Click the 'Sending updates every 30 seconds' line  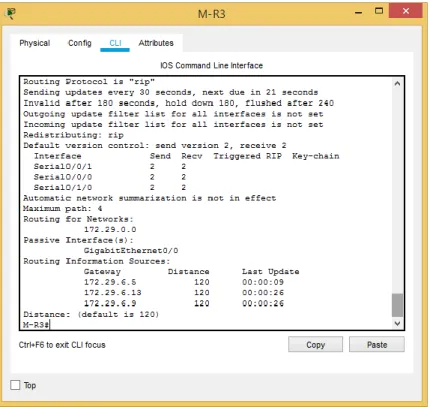point(170,92)
